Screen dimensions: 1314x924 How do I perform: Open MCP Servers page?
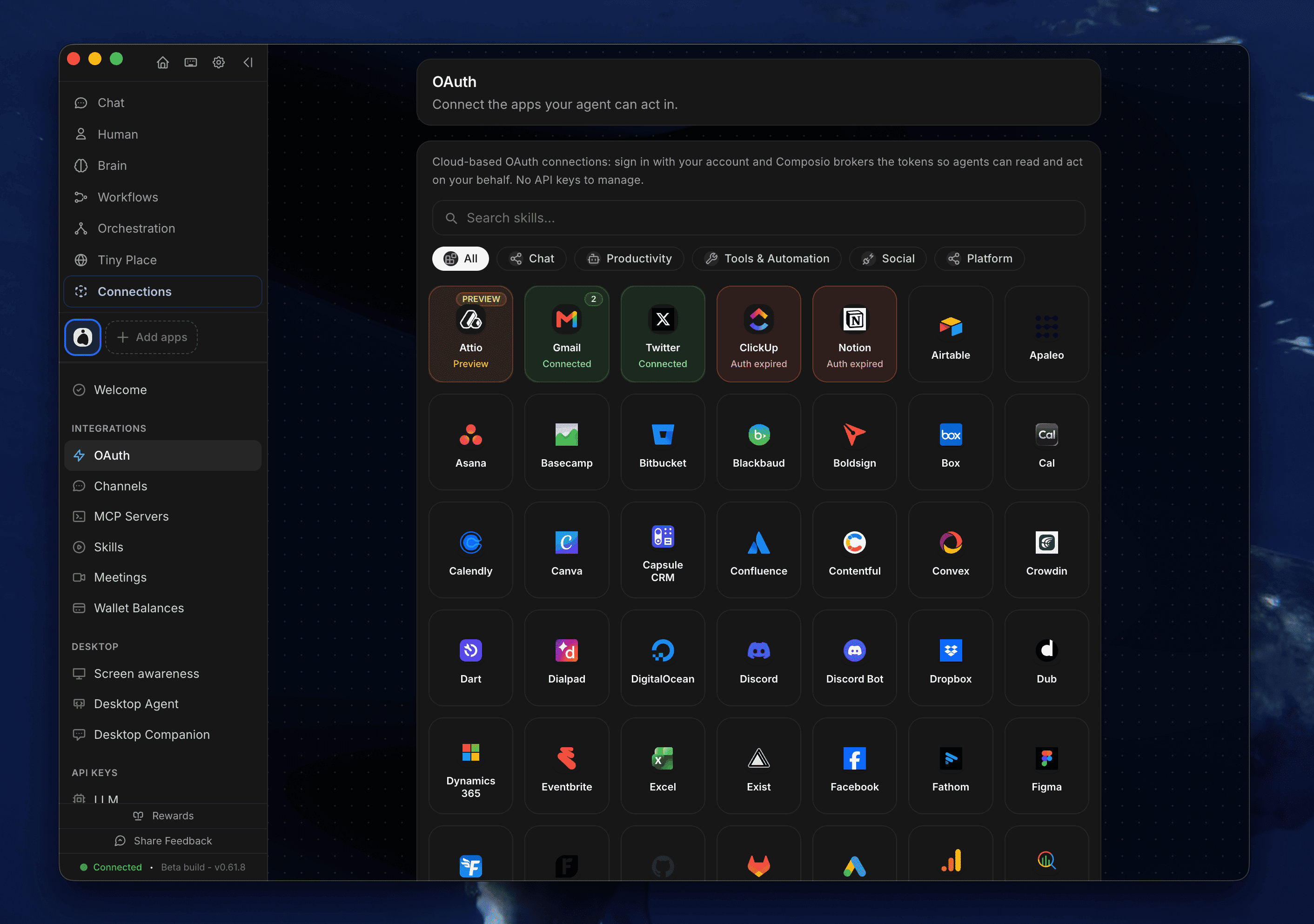point(162,516)
